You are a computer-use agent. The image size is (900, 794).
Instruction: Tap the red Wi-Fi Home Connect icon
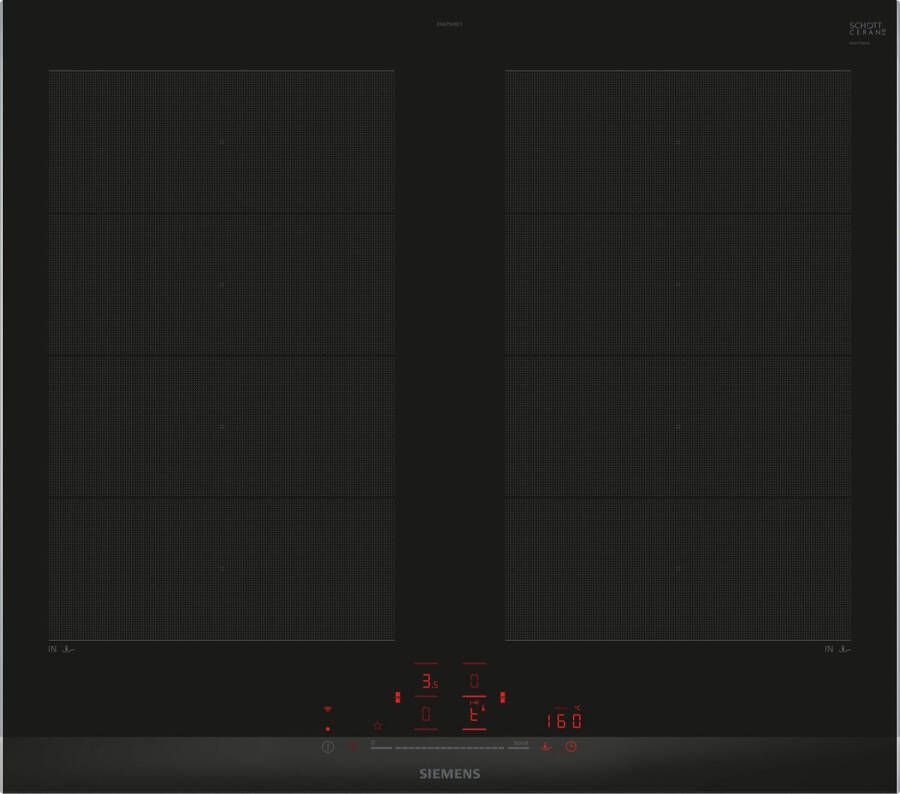coord(327,709)
